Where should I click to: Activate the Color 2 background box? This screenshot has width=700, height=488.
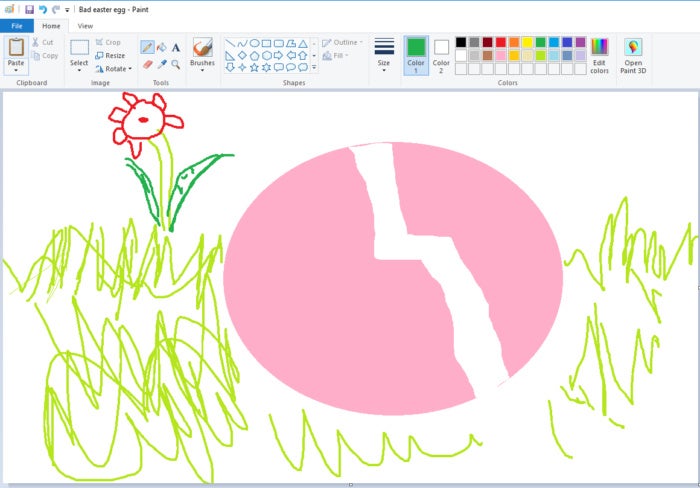point(441,55)
